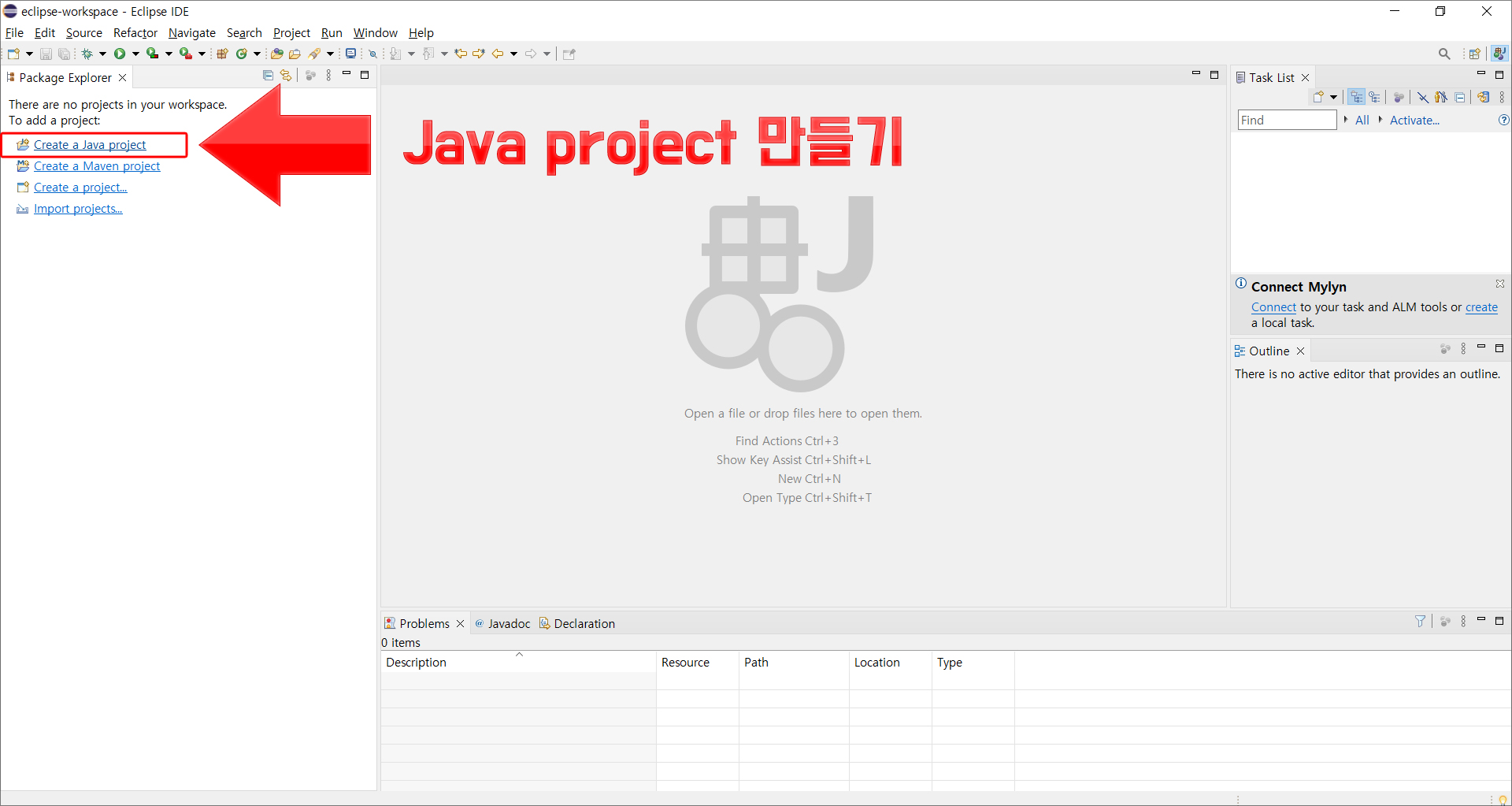Click the Search flashlight icon
The image size is (1512, 806).
[314, 54]
